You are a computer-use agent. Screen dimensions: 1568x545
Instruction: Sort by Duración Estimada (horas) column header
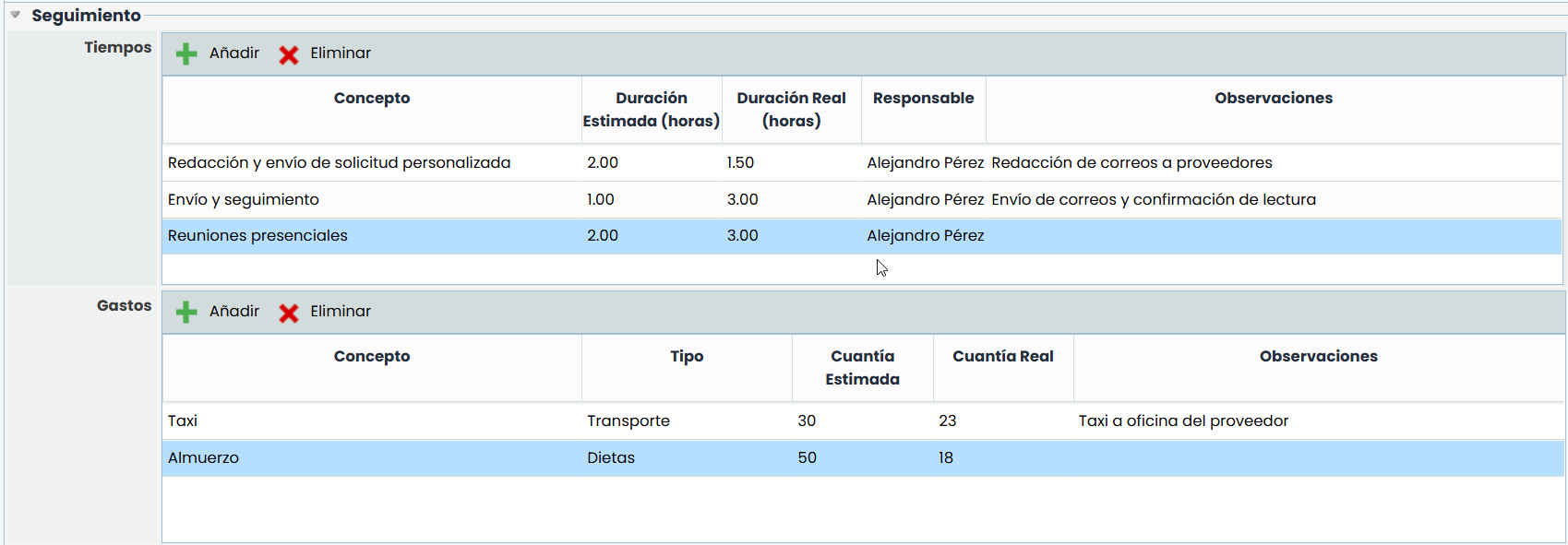click(652, 109)
